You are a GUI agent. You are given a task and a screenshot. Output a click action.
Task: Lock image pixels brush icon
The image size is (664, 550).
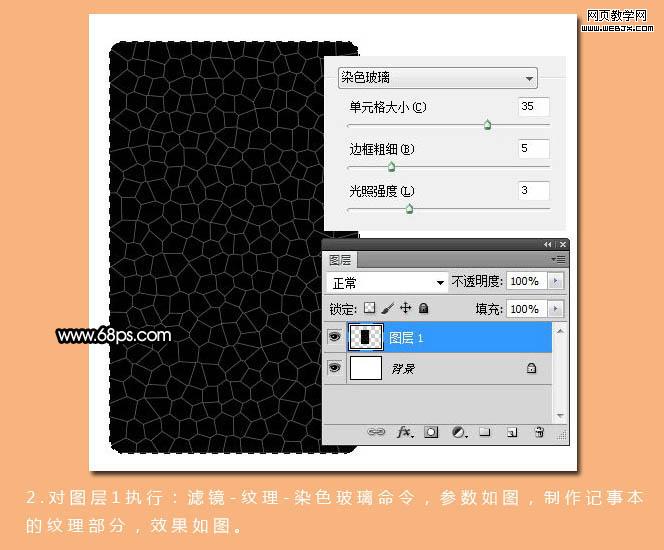tap(387, 308)
